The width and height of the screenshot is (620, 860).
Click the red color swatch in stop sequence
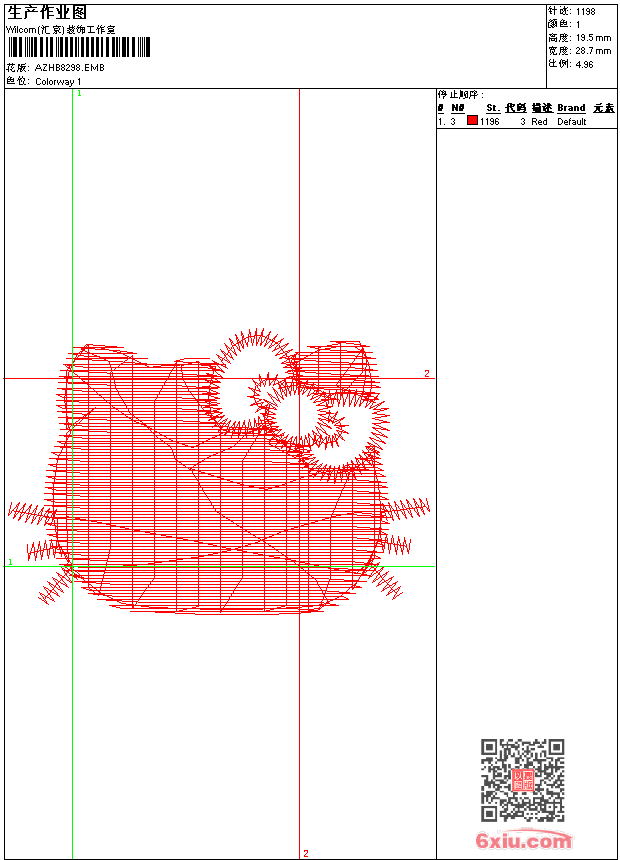(x=472, y=121)
